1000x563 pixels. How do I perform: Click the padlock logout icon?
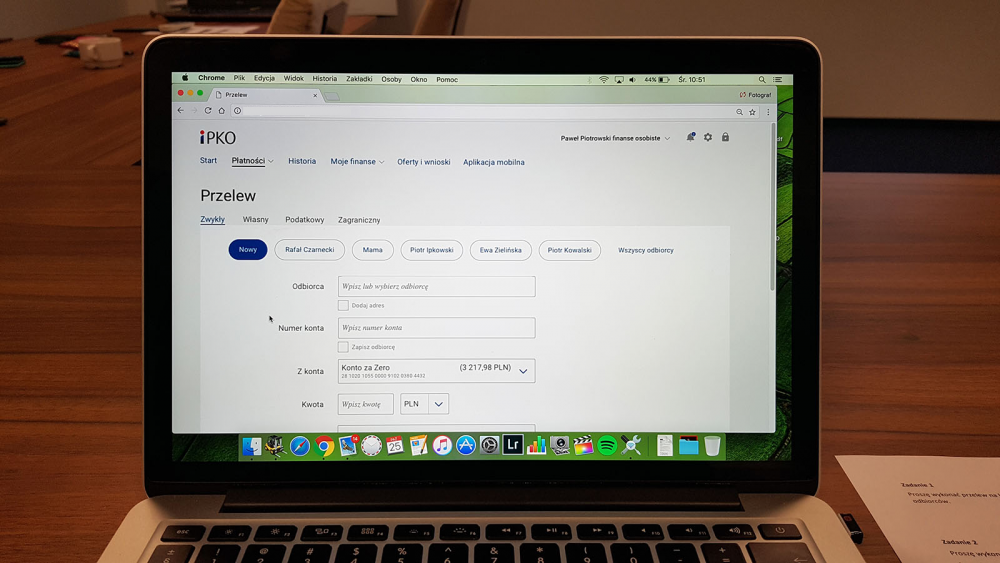[x=725, y=137]
